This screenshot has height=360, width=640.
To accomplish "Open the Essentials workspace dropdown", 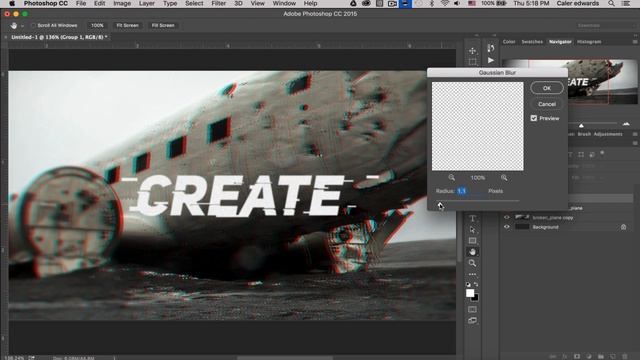I will 606,25.
